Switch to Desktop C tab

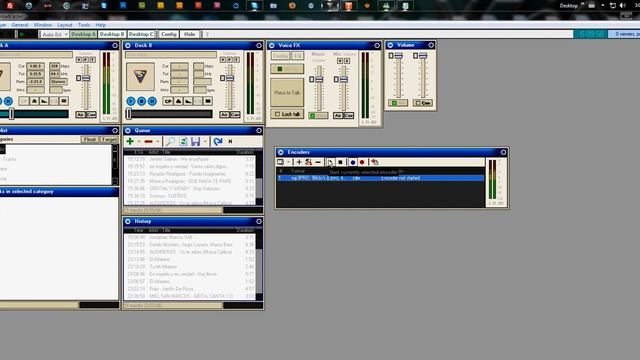point(141,34)
